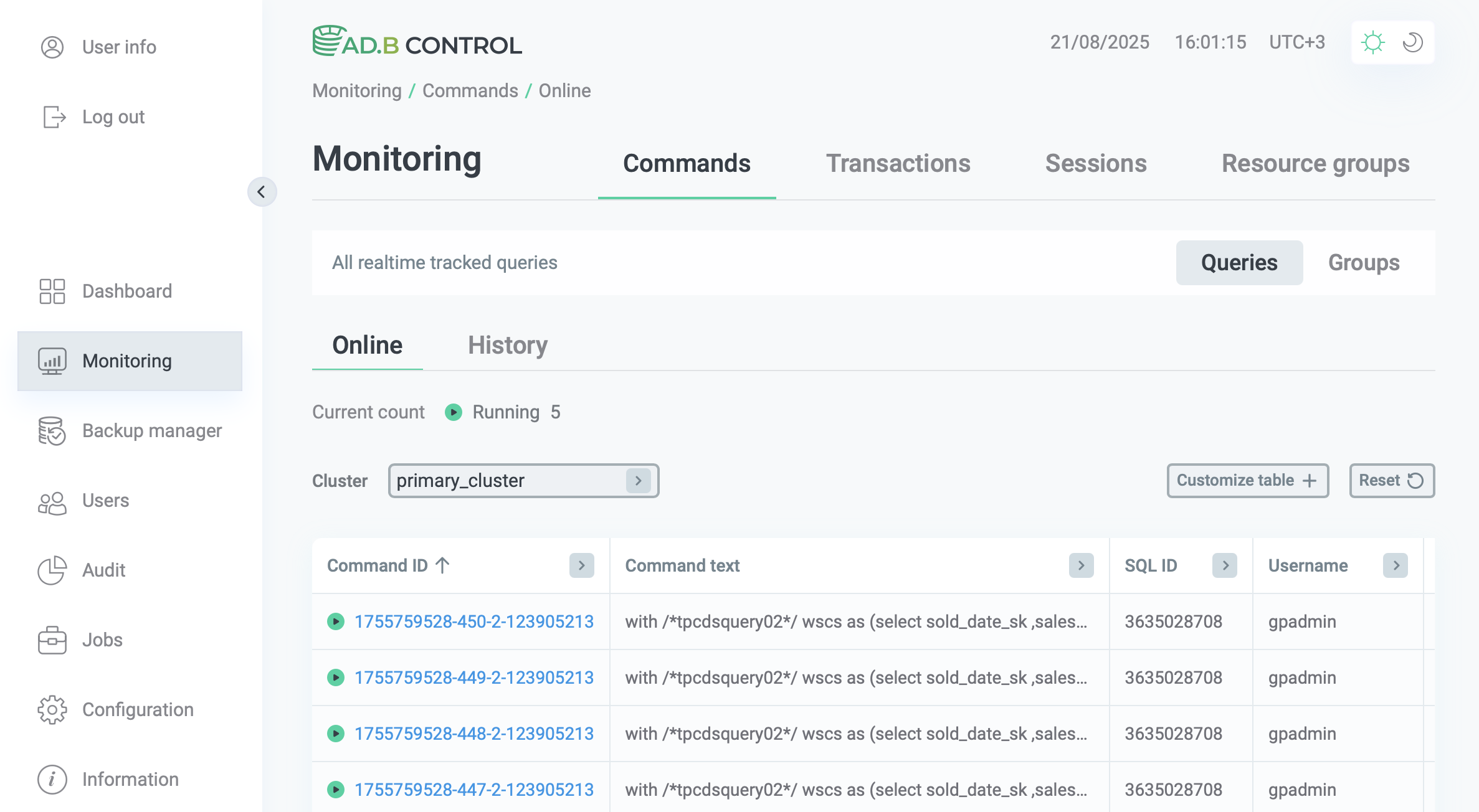1479x812 pixels.
Task: Click the Audit pie-chart icon
Action: (x=52, y=570)
